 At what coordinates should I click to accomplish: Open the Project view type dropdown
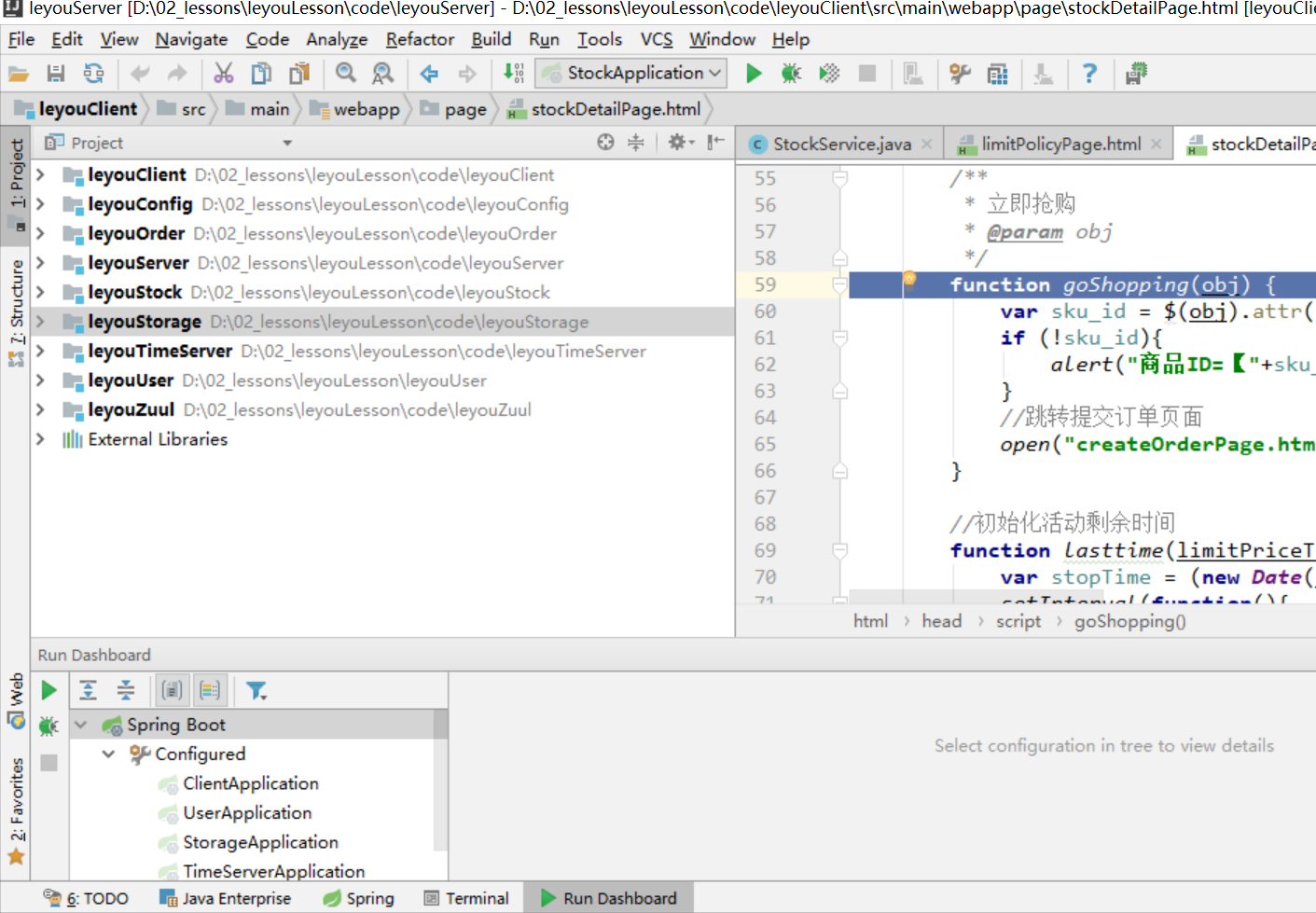coord(287,143)
